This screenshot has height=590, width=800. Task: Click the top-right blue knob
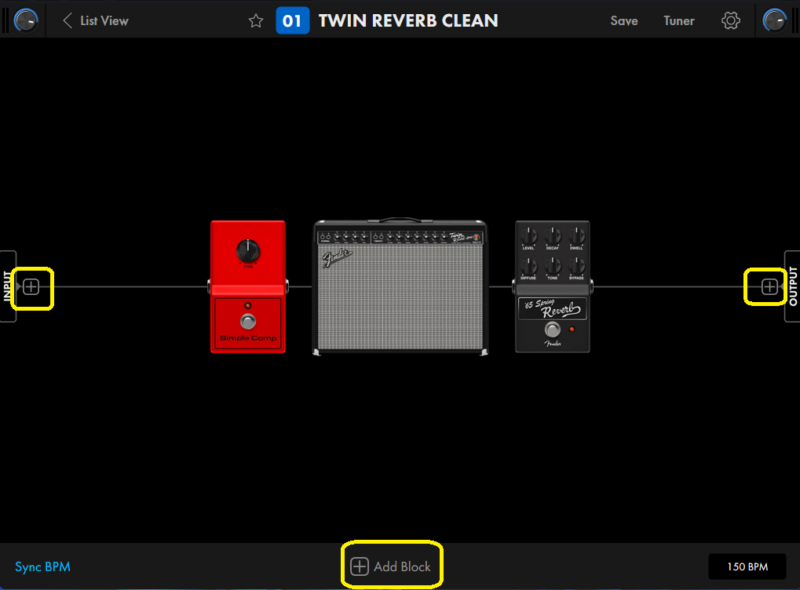[x=774, y=20]
